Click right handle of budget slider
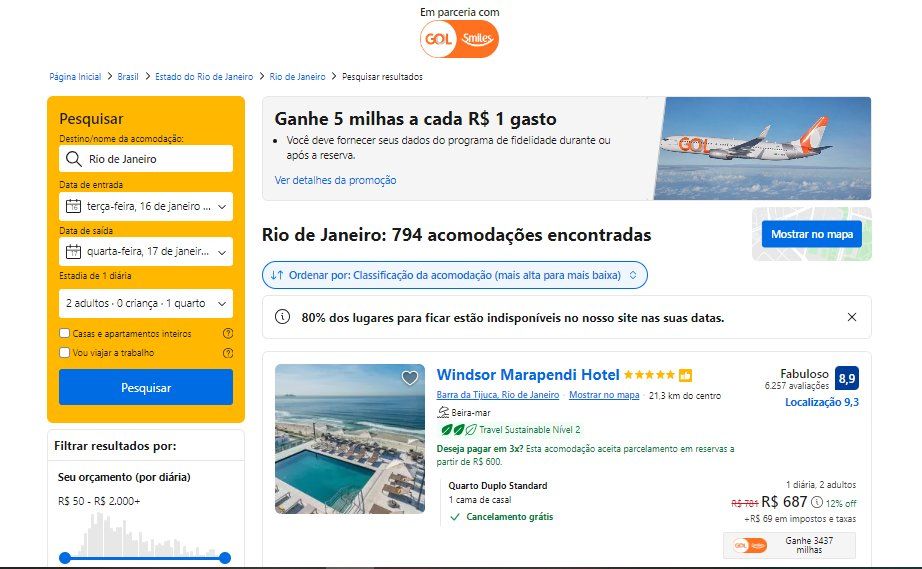This screenshot has height=569, width=922. pos(225,558)
